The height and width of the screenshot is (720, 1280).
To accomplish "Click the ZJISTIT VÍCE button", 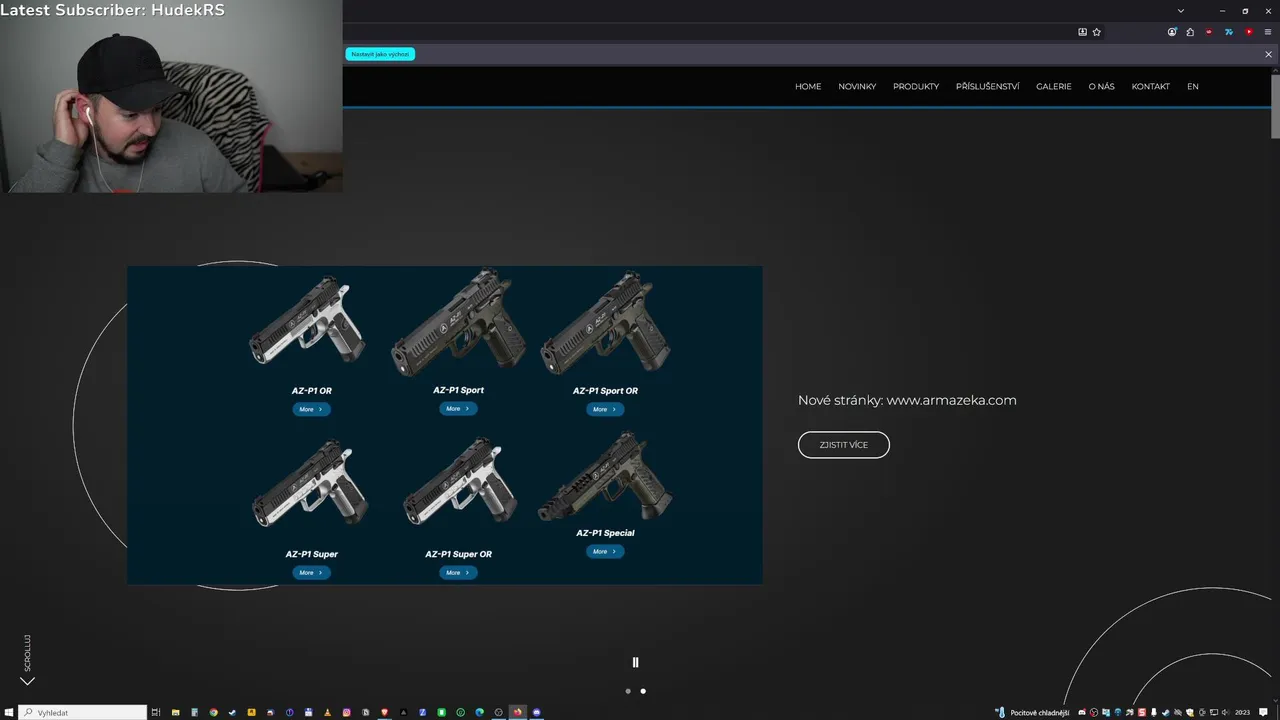I will pyautogui.click(x=844, y=445).
